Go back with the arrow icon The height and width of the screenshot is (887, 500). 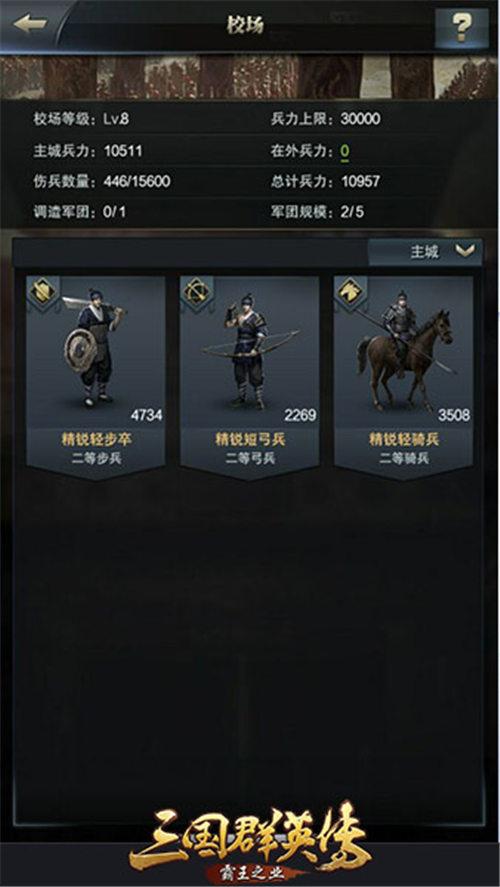[29, 24]
